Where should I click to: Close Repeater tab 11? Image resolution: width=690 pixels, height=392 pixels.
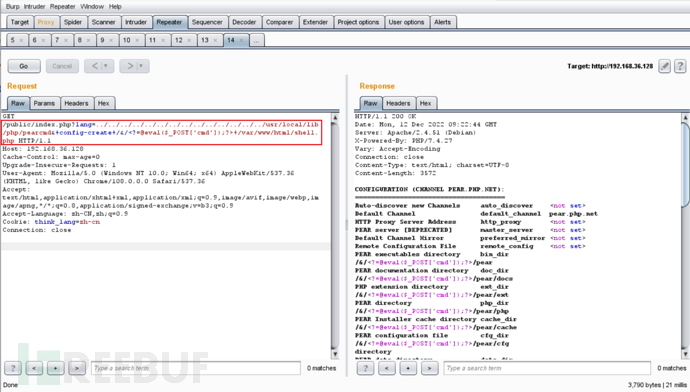[163, 40]
